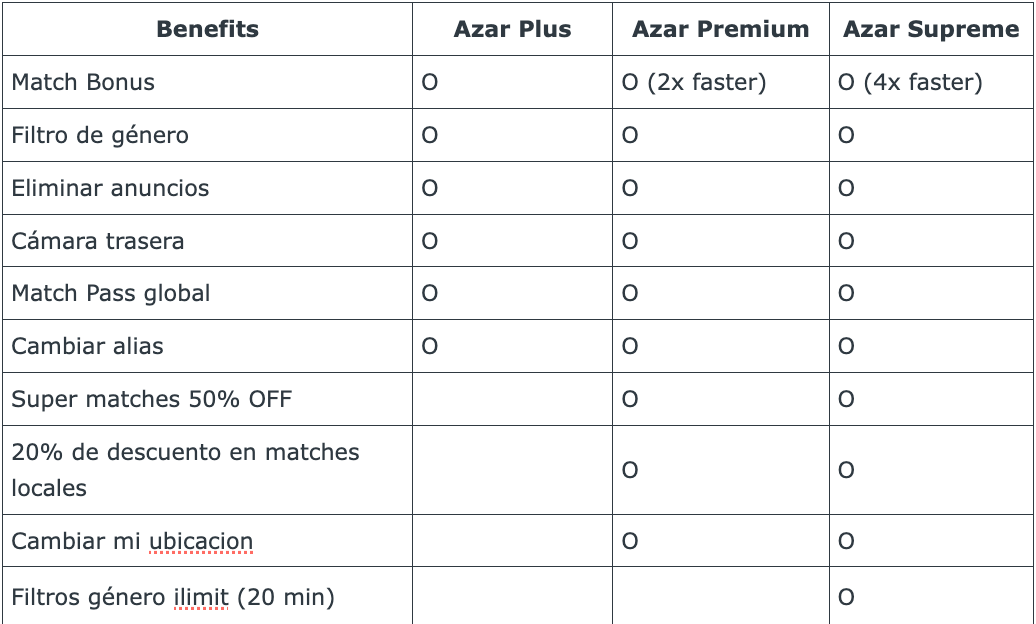1036x624 pixels.
Task: Click the Match Bonus row label
Action: coord(83,82)
